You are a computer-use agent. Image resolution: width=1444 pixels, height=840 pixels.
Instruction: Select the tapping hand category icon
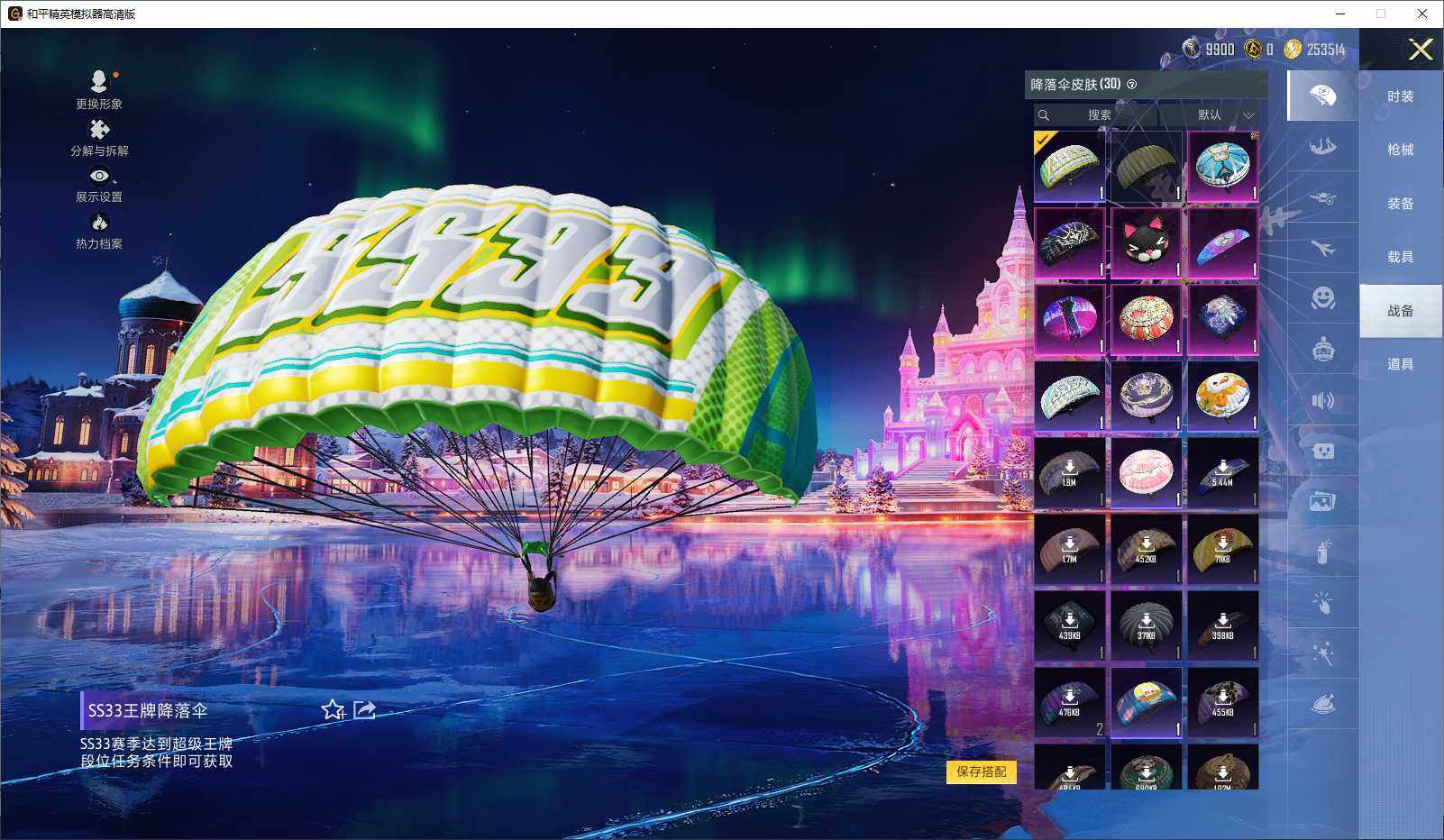coord(1322,602)
